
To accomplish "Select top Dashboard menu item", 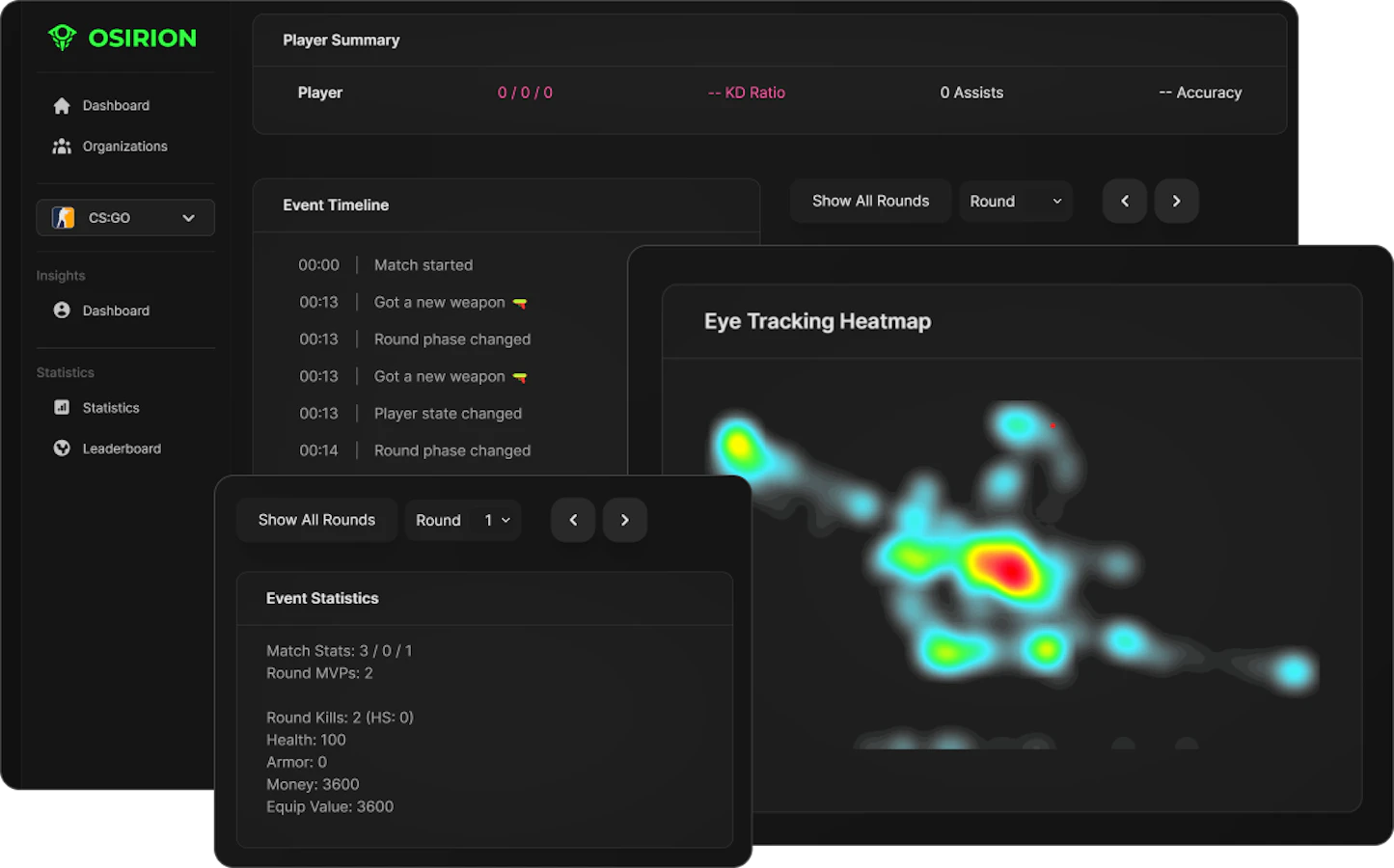I will pos(116,105).
